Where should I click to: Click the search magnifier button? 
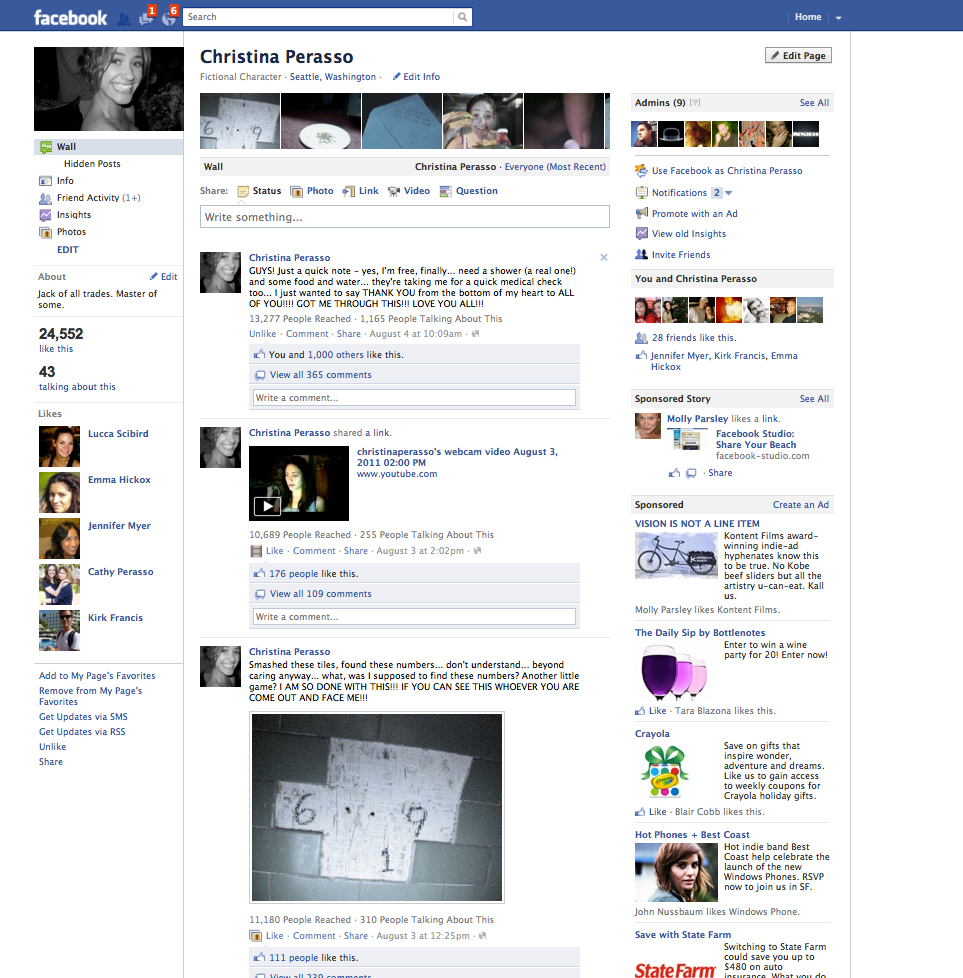pyautogui.click(x=462, y=17)
